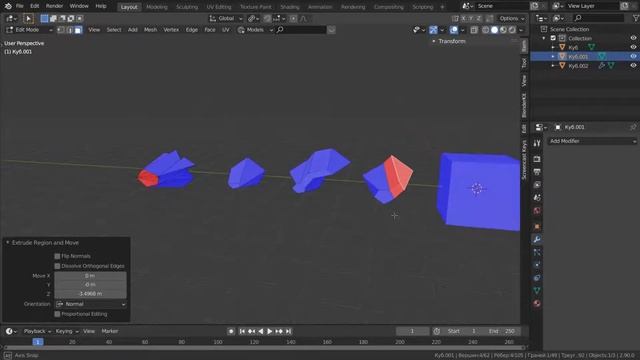Toggle the Flip Normals checkbox
The width and height of the screenshot is (640, 360).
[57, 256]
